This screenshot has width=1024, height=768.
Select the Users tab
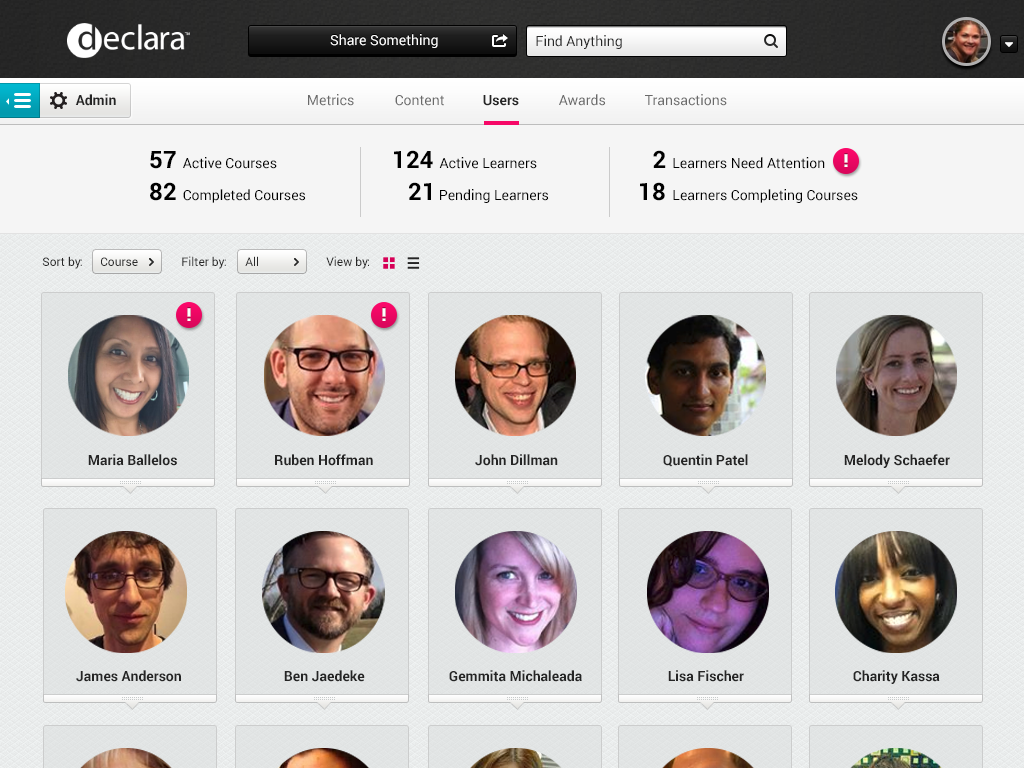coord(501,100)
